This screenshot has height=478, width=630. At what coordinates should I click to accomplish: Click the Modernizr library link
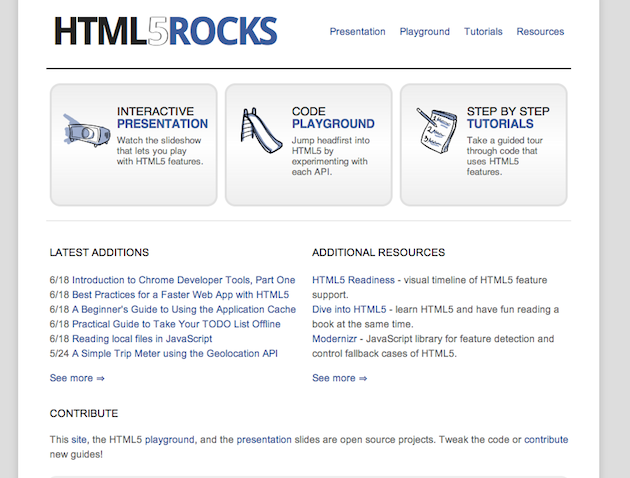pos(336,339)
